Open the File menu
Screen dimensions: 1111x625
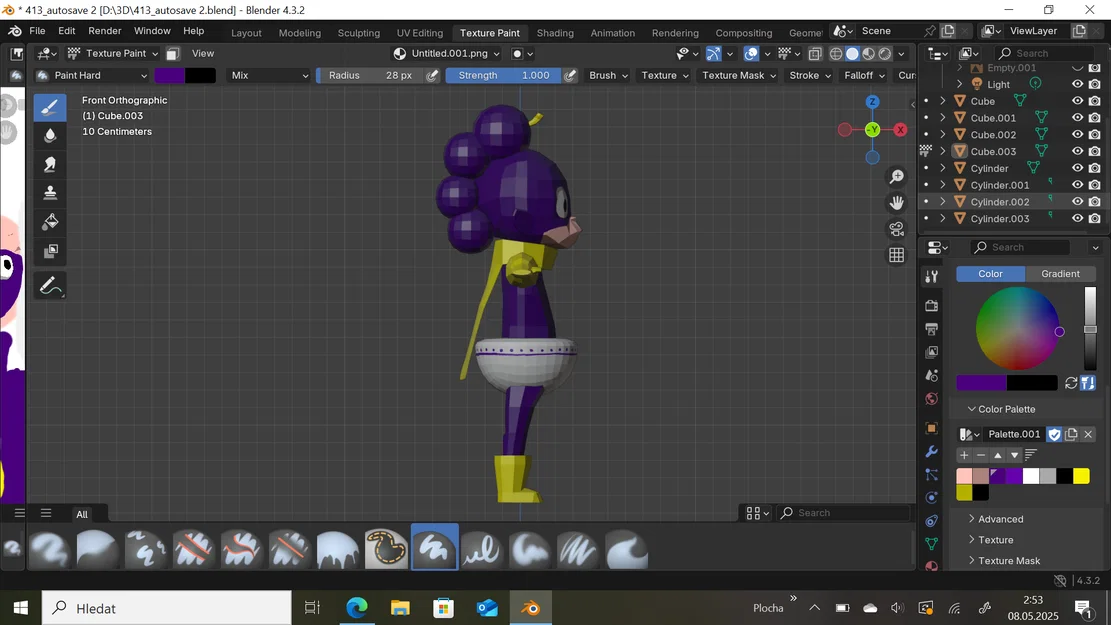click(37, 31)
